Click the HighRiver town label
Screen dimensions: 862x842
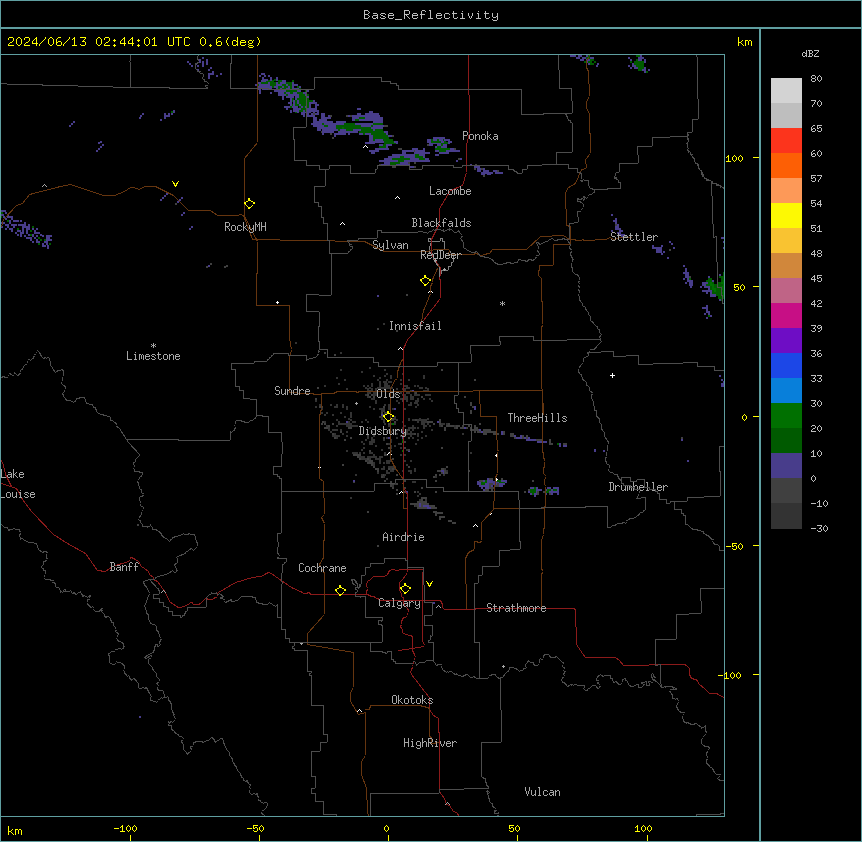tap(430, 743)
